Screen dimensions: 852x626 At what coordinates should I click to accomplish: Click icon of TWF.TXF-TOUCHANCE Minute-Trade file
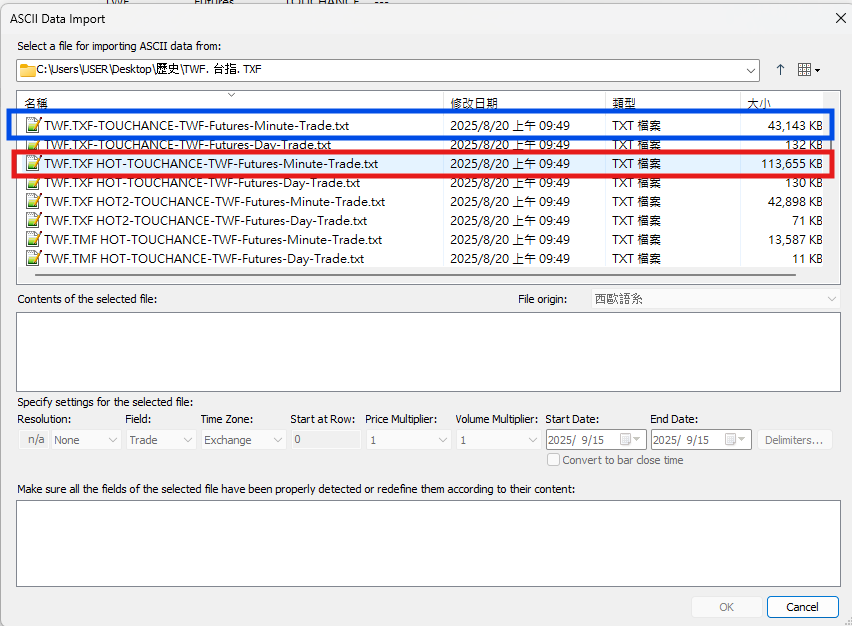coord(33,126)
